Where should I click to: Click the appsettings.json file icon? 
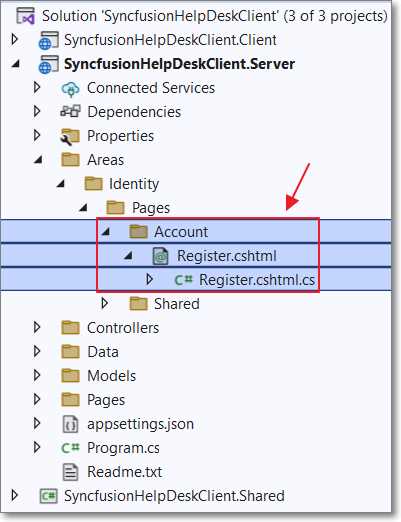[x=70, y=424]
